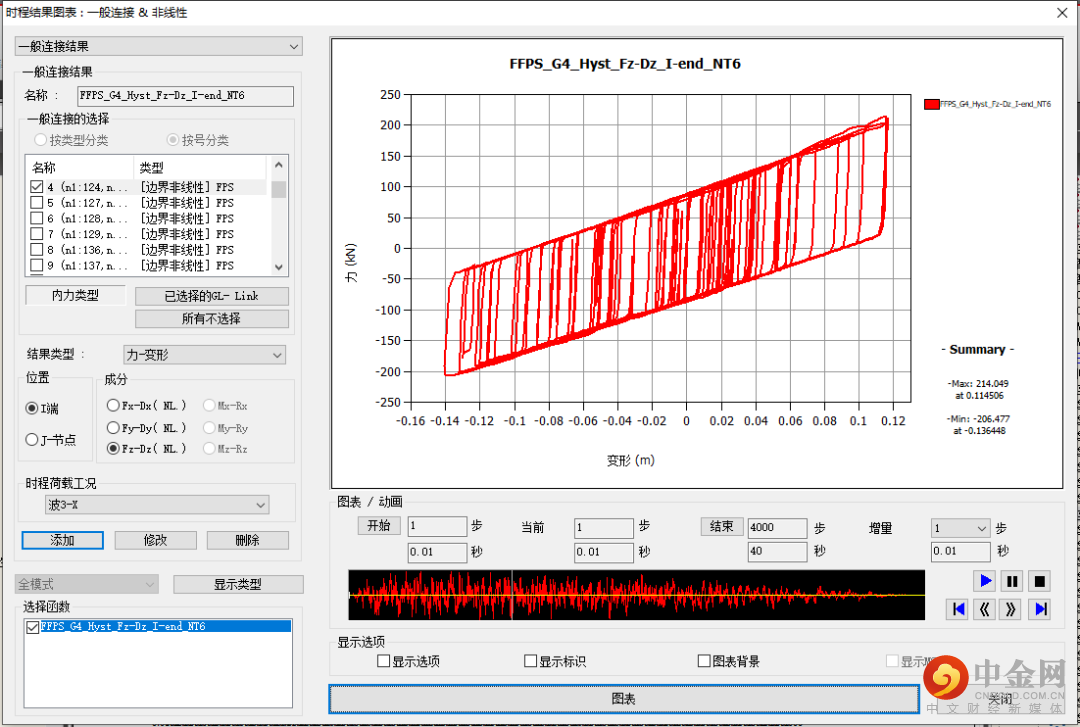Expand the 结果类型 力-变形 dropdown
The image size is (1080, 727).
pos(204,354)
